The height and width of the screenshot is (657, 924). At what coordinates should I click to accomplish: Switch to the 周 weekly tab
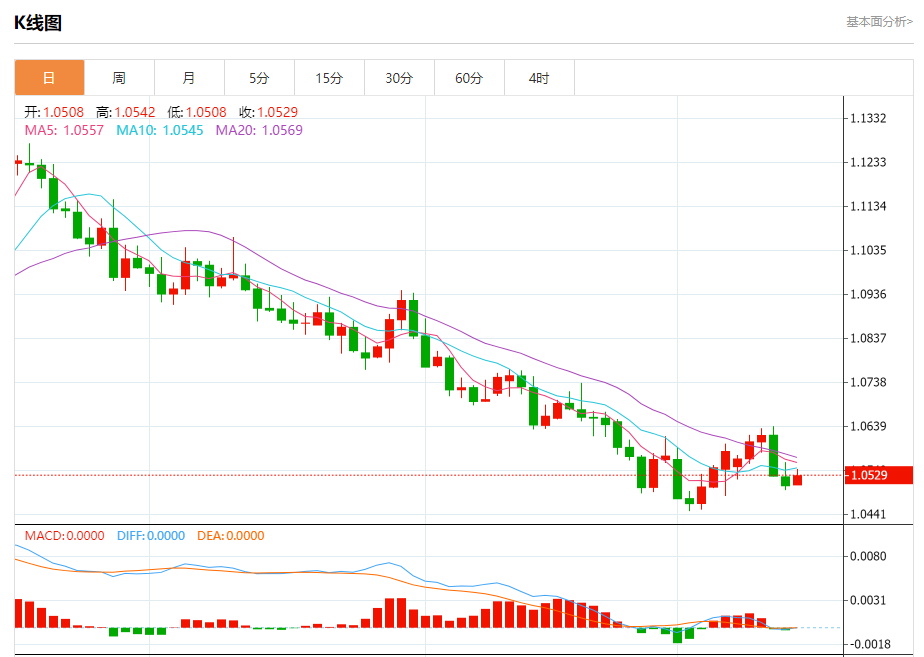[120, 78]
